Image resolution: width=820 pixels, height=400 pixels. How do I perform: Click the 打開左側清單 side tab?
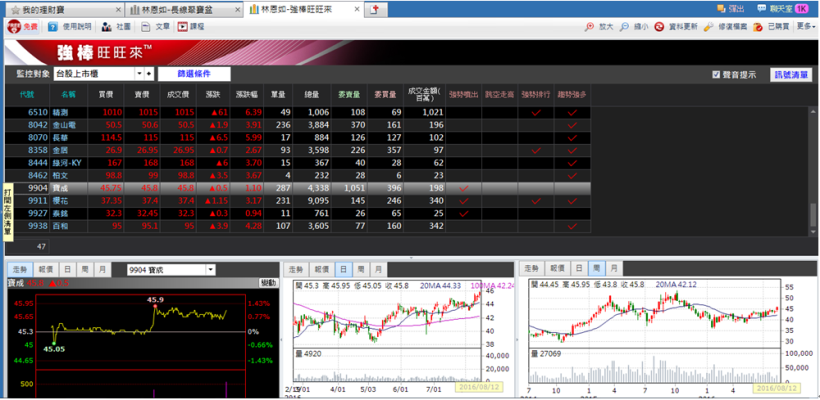pyautogui.click(x=8, y=212)
